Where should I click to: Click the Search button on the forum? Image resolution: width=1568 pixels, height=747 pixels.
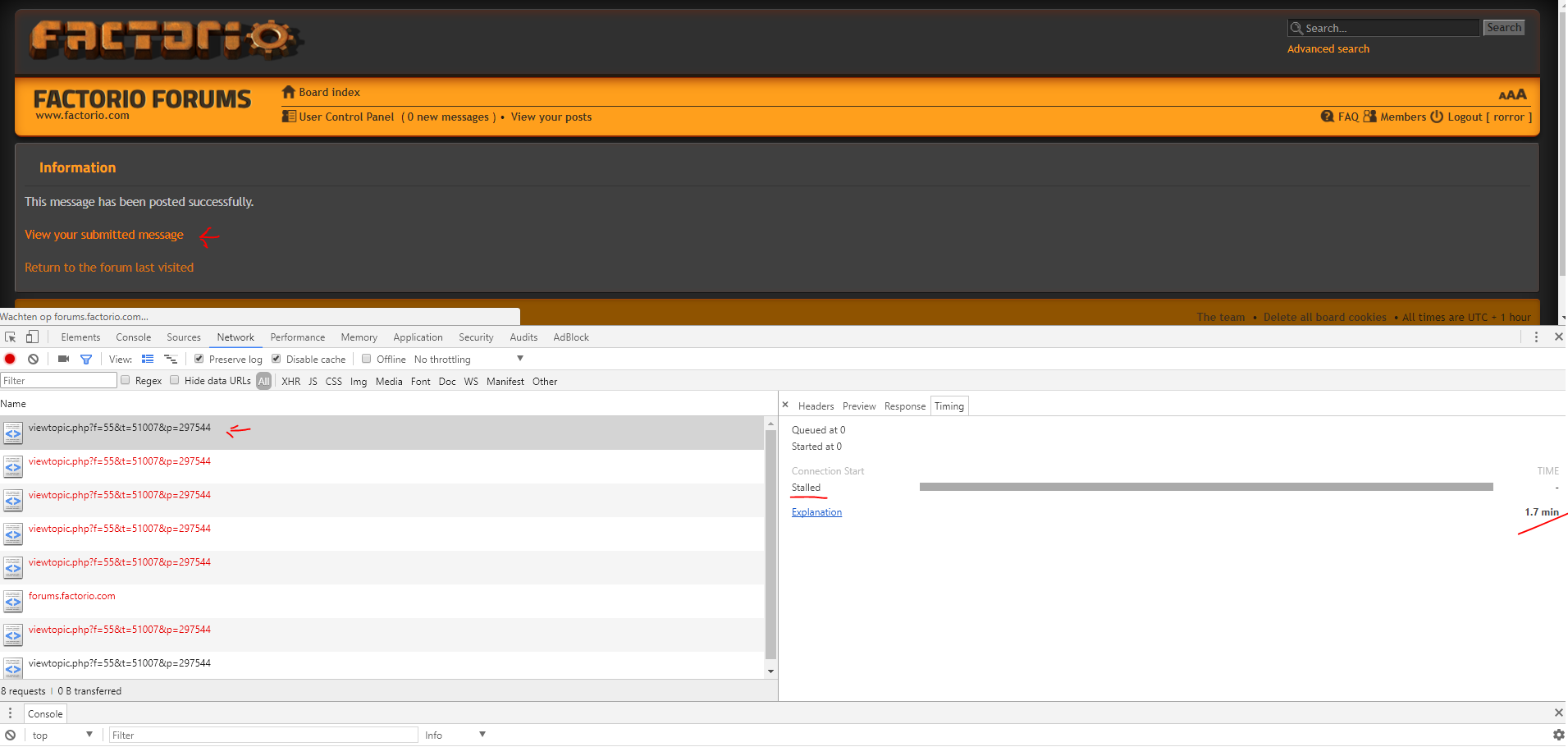pos(1504,28)
